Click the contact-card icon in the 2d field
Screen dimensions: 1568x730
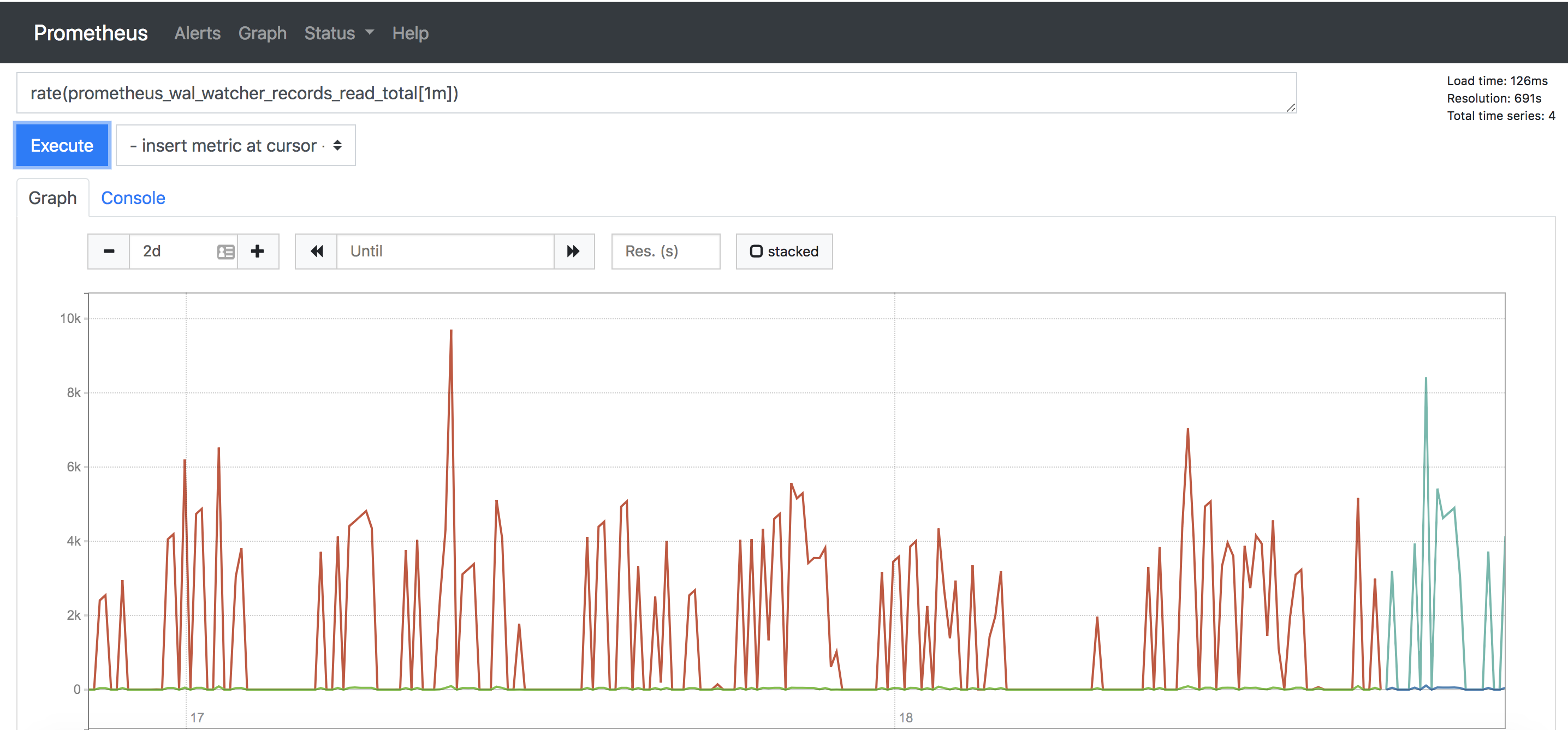[x=225, y=251]
